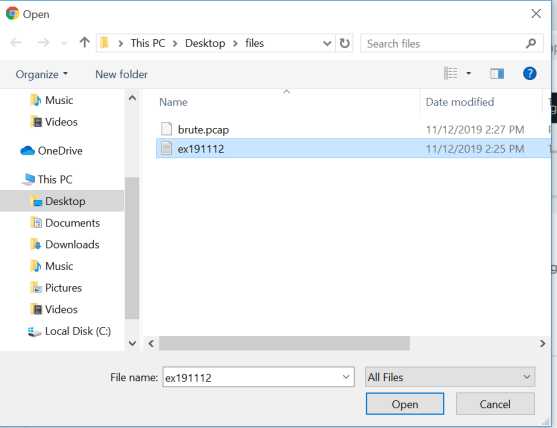This screenshot has width=557, height=428.
Task: Go up one folder level
Action: (x=85, y=43)
